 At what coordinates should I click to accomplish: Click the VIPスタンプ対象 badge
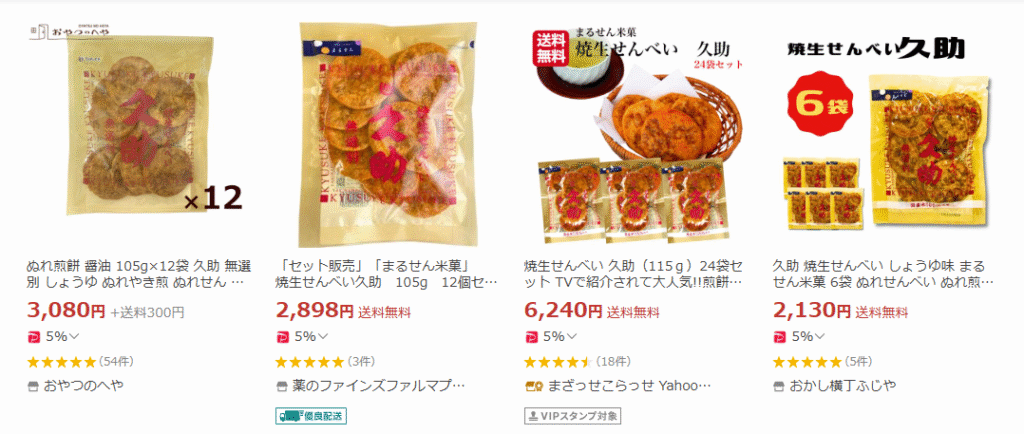[572, 416]
